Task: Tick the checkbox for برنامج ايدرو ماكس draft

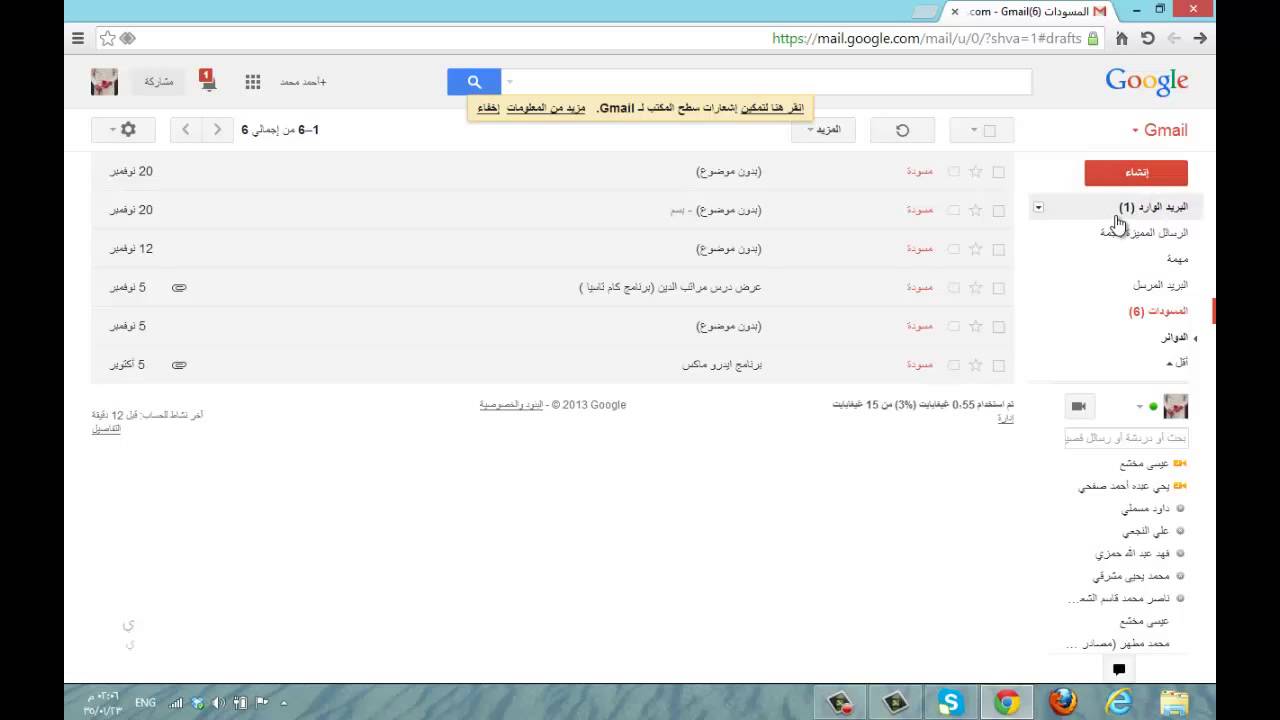Action: (998, 365)
